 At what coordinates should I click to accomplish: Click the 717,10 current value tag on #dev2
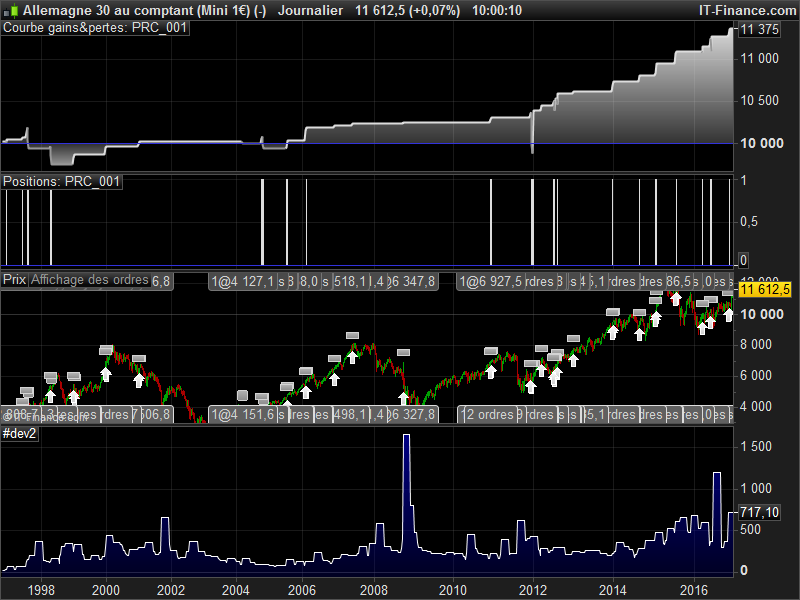pos(759,512)
